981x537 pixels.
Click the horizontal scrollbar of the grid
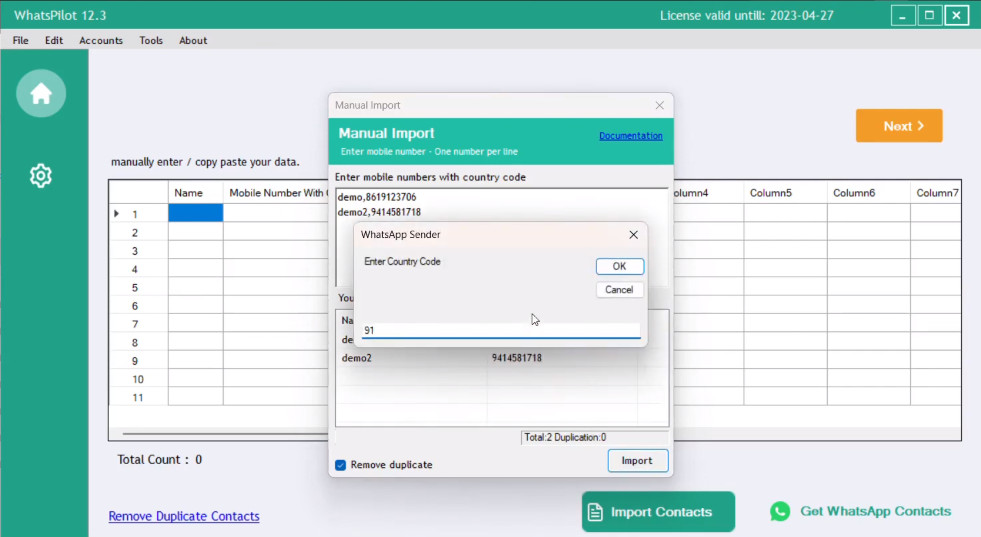[x=225, y=434]
